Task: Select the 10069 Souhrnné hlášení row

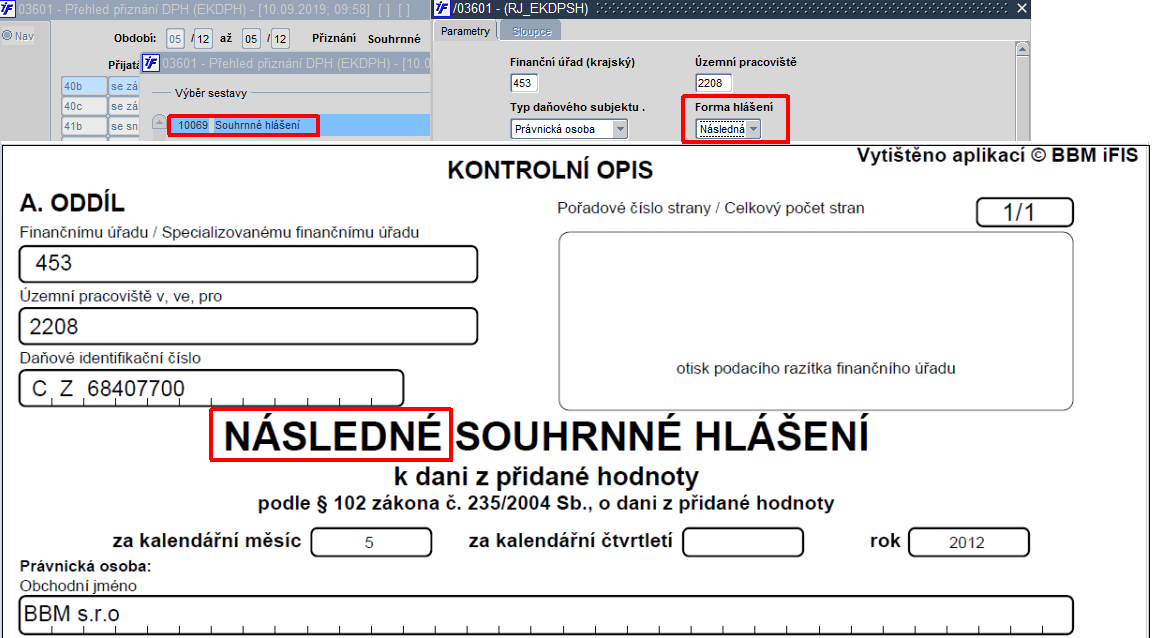Action: click(299, 125)
